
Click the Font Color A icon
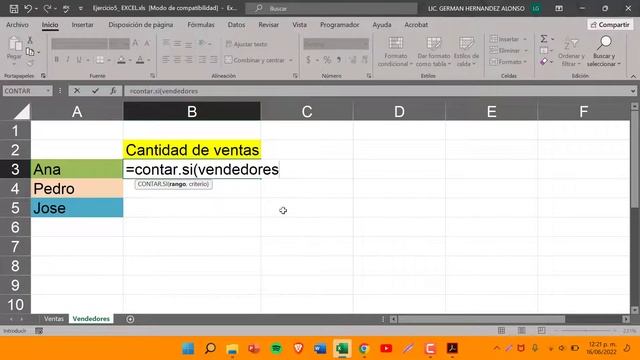click(140, 60)
